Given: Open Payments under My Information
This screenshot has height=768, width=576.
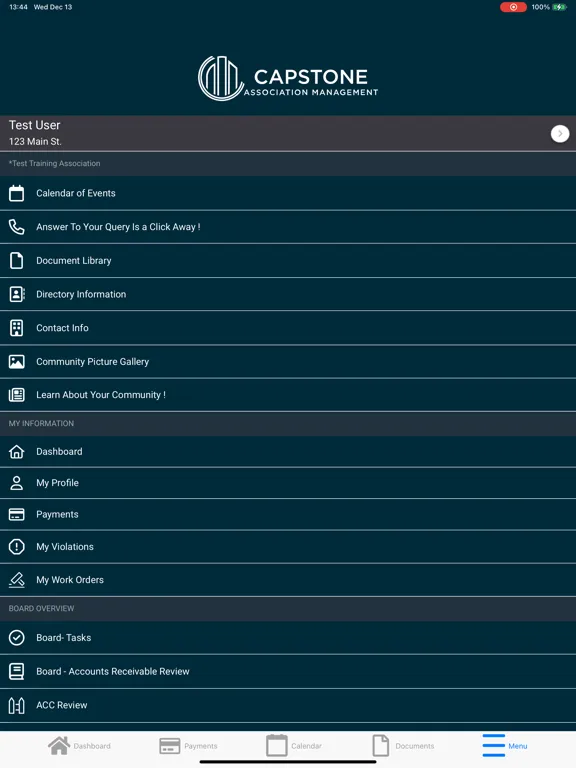Looking at the screenshot, I should coord(288,514).
